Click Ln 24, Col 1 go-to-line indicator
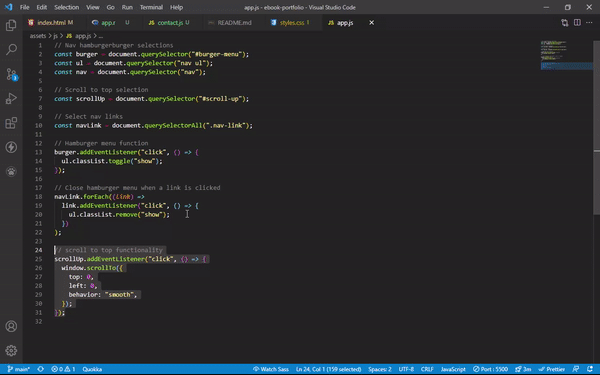The image size is (600, 375). point(328,369)
